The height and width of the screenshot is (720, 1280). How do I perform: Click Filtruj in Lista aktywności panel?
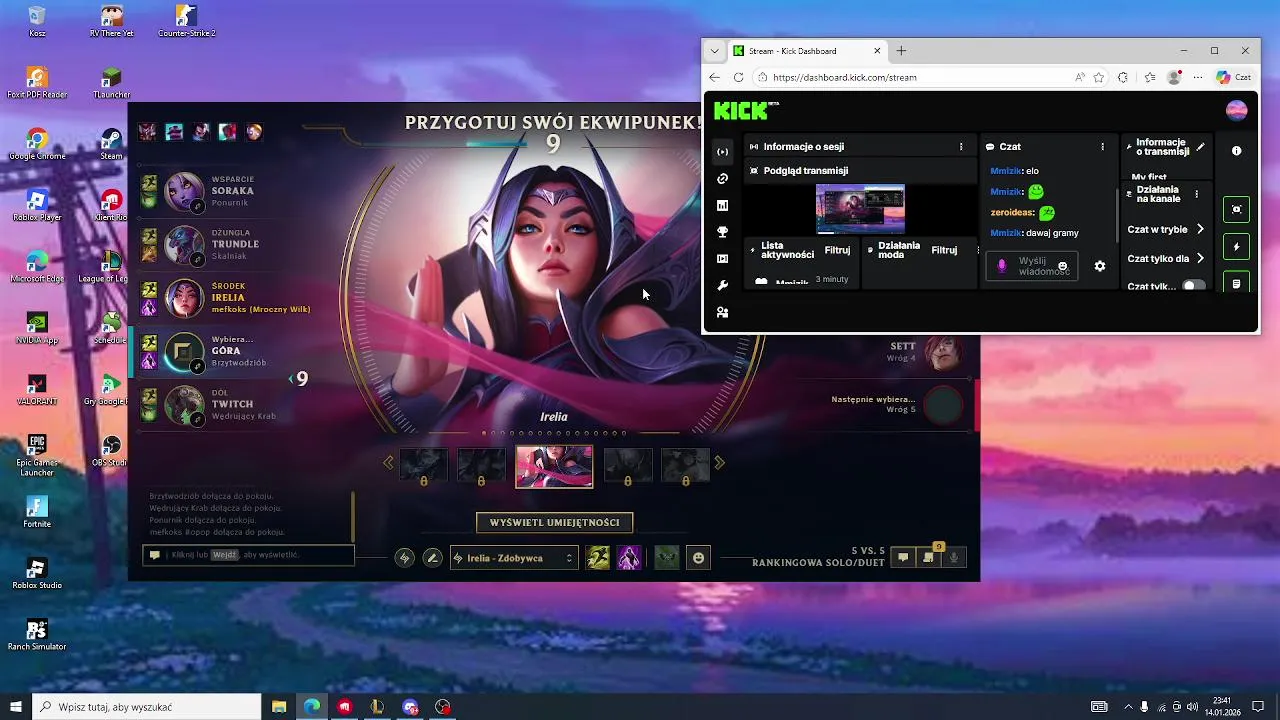coord(837,250)
